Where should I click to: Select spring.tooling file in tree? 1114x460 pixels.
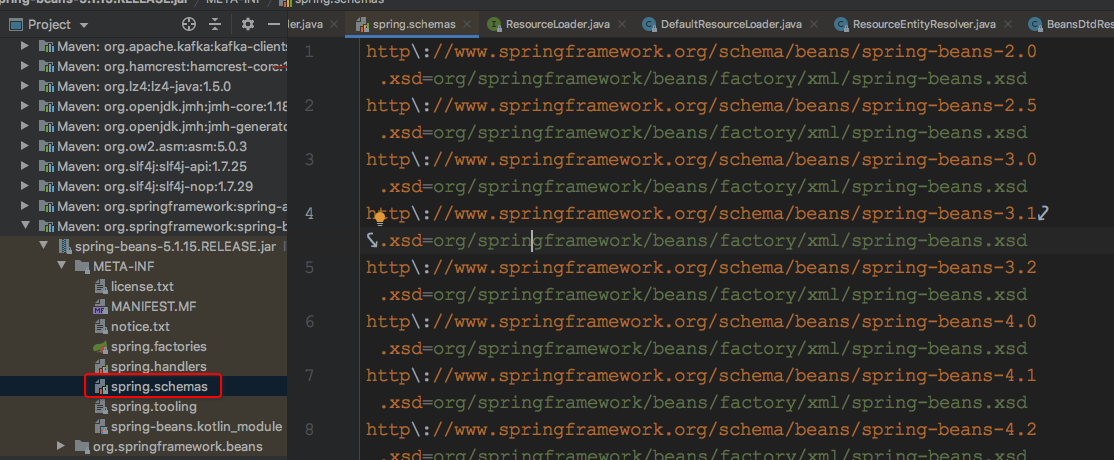pos(153,407)
